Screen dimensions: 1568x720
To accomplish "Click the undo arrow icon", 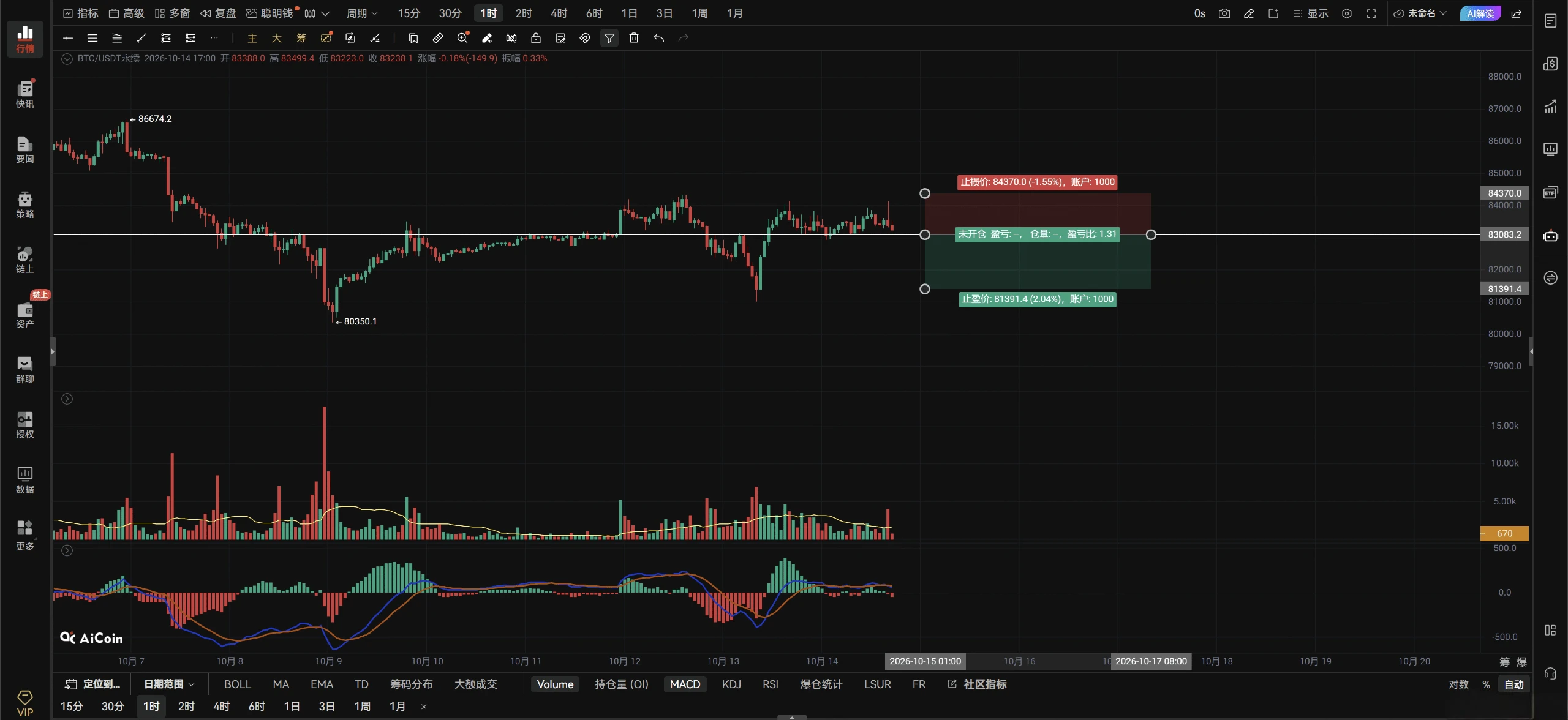I will [x=658, y=38].
